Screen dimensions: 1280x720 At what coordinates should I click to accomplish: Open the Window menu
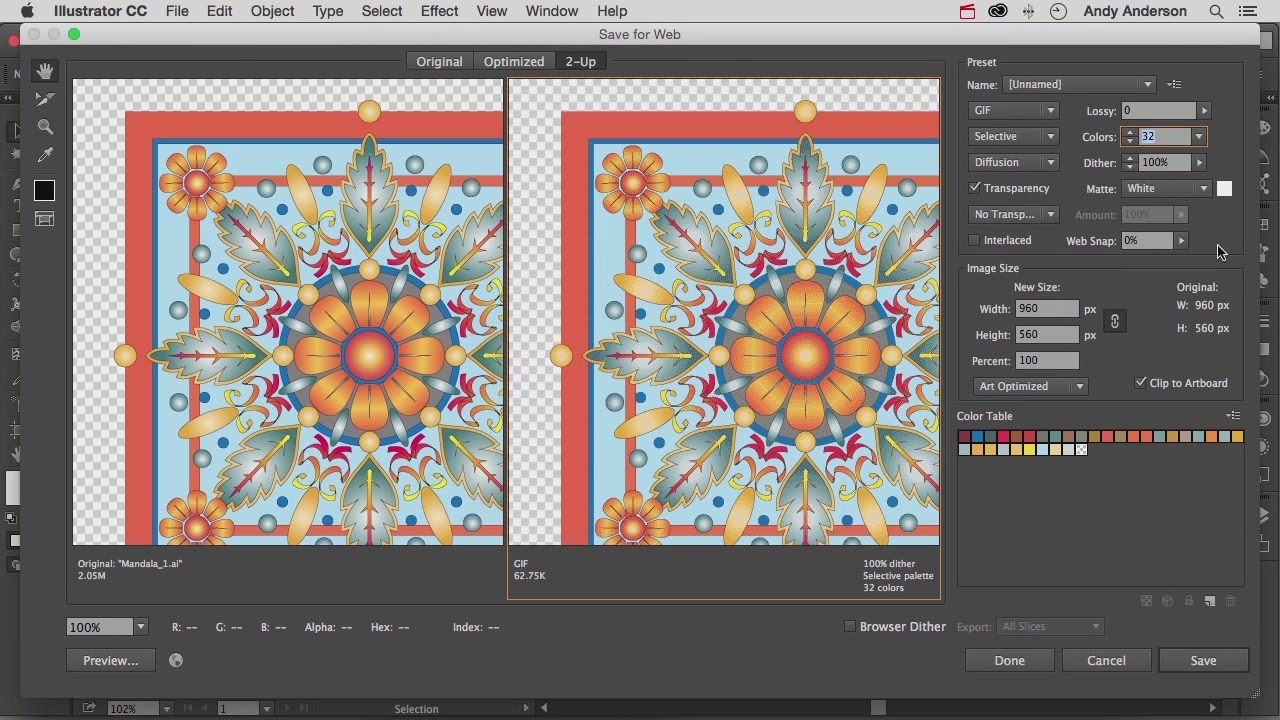[x=552, y=11]
